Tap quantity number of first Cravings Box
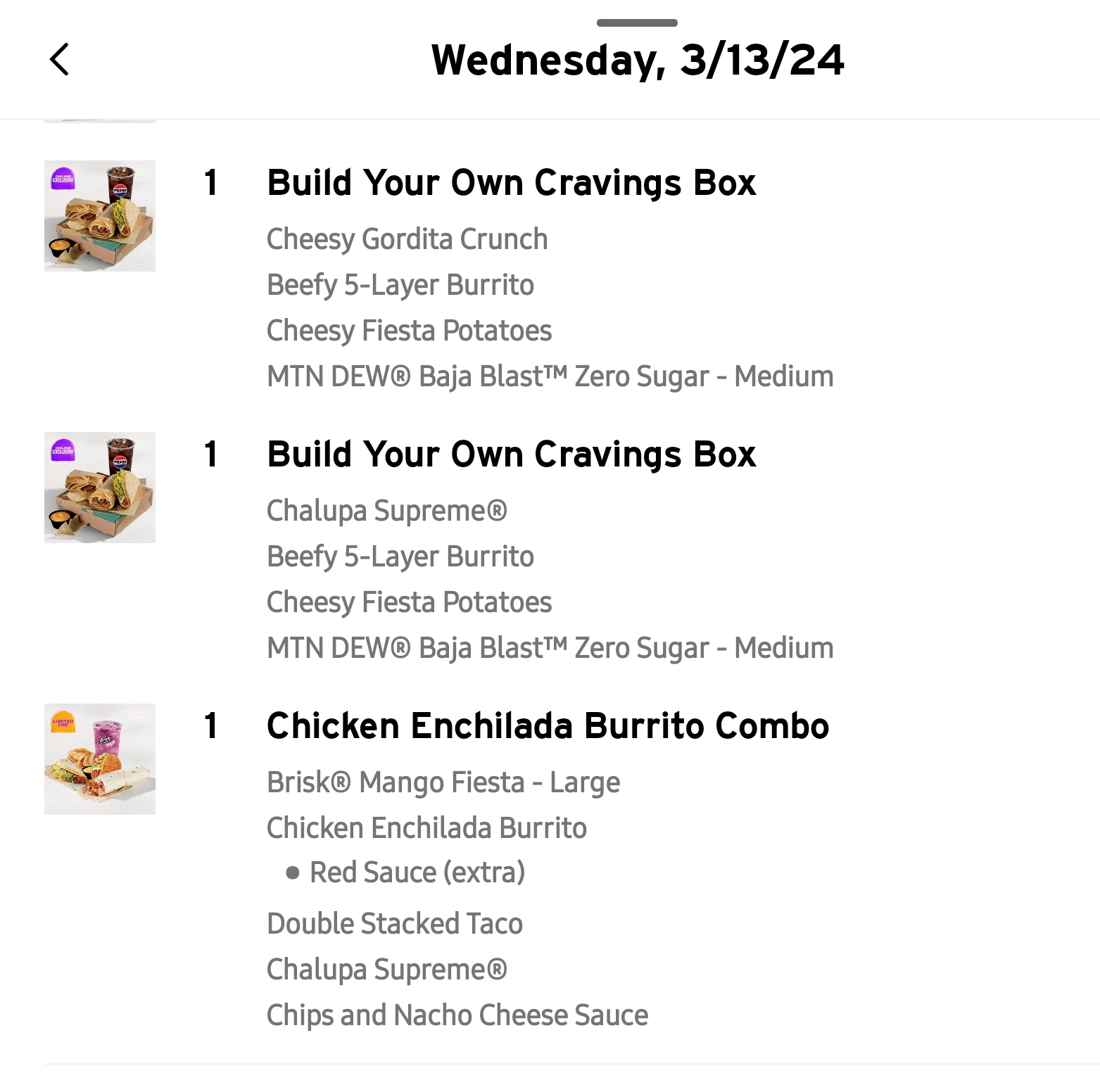The height and width of the screenshot is (1092, 1100). (x=210, y=184)
